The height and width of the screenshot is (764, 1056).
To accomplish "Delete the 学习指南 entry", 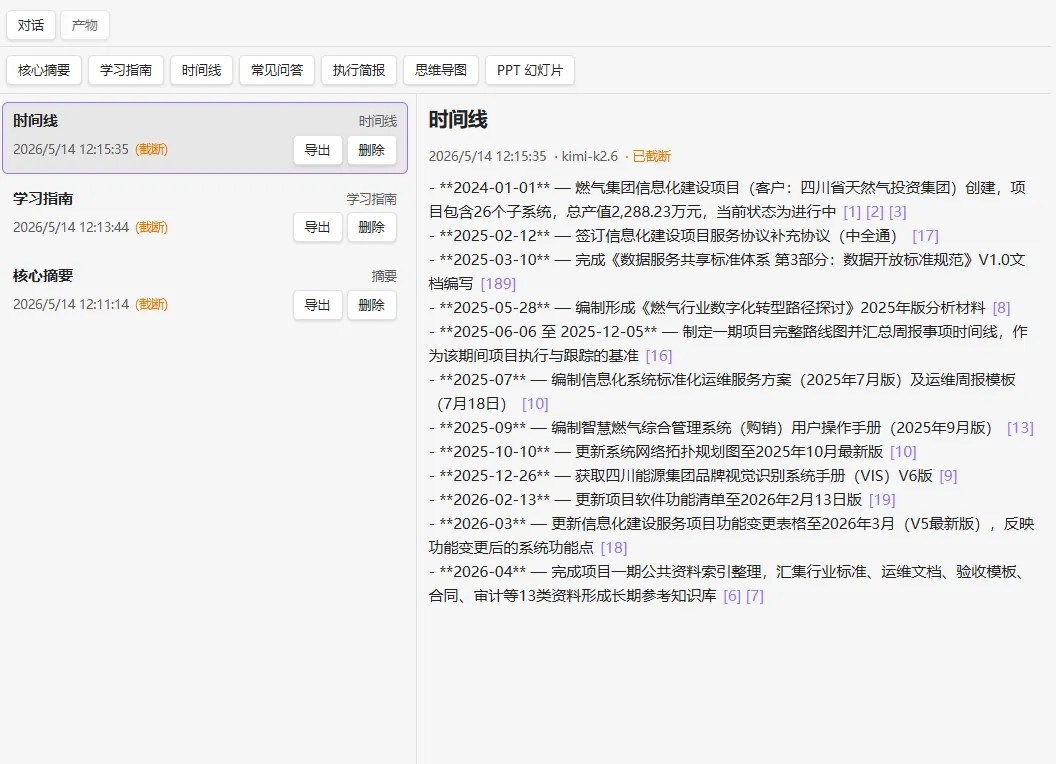I will pos(372,227).
